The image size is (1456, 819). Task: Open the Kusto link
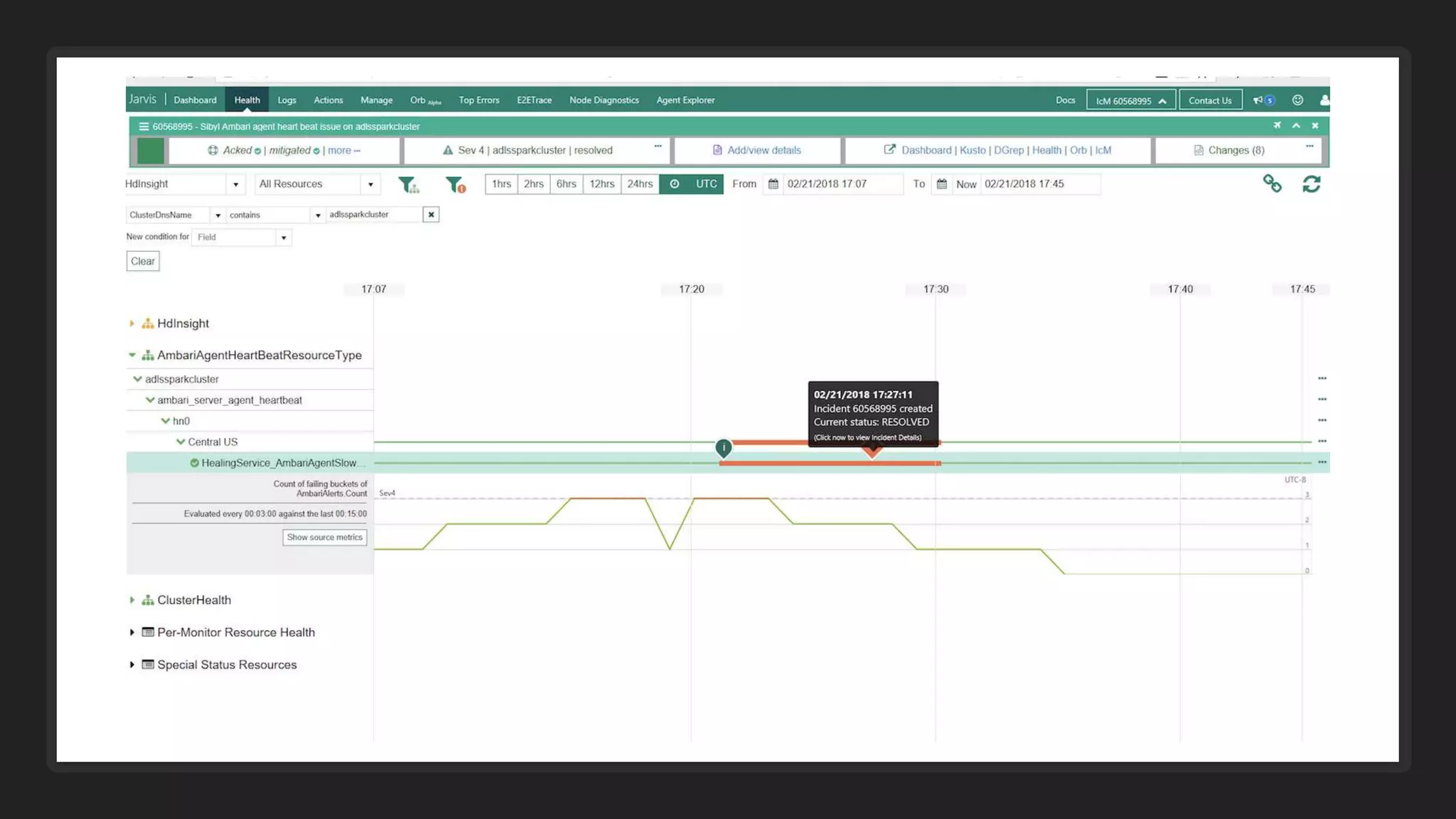point(972,150)
